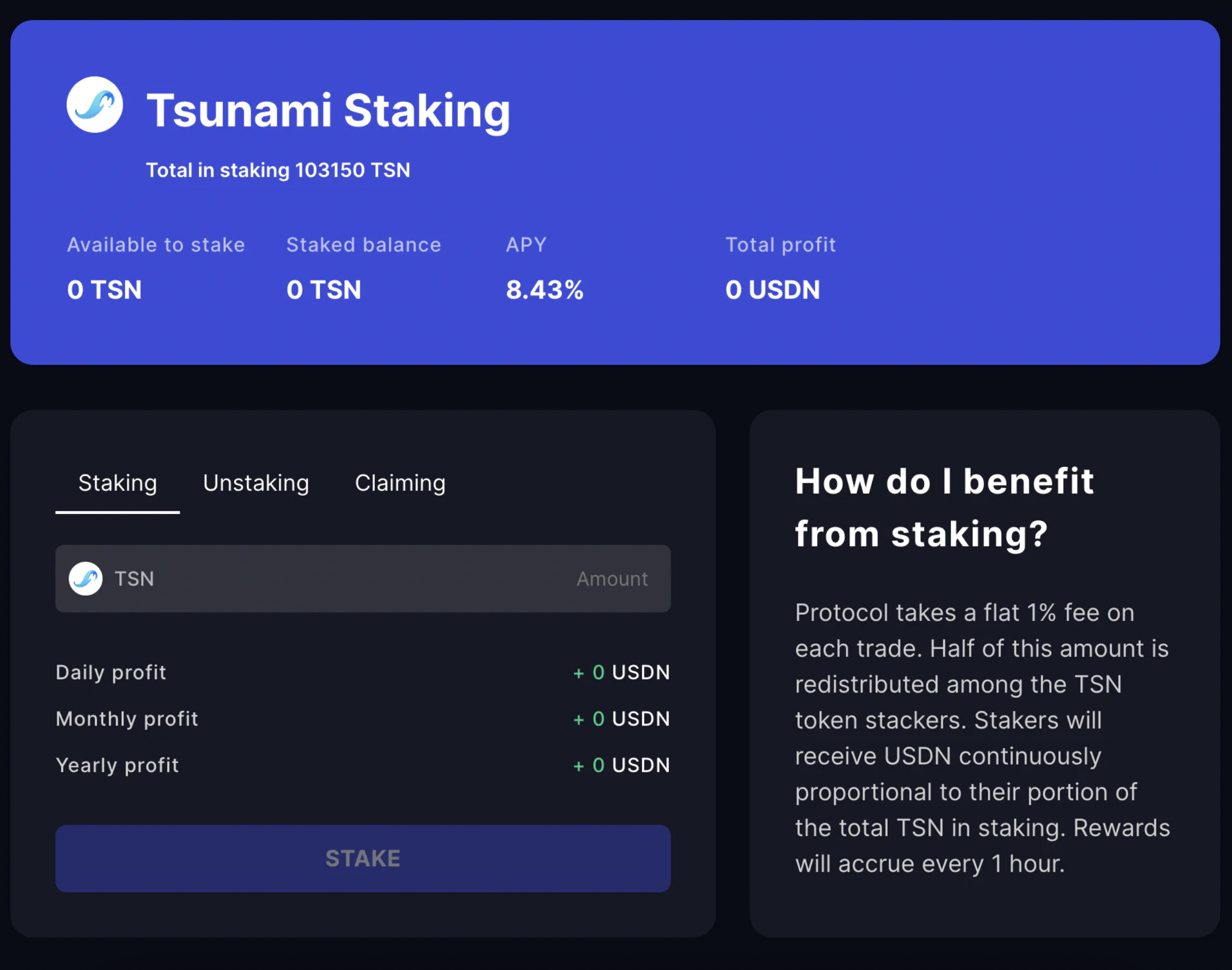
Task: Click the Tsunami wave logo in header
Action: pyautogui.click(x=94, y=105)
